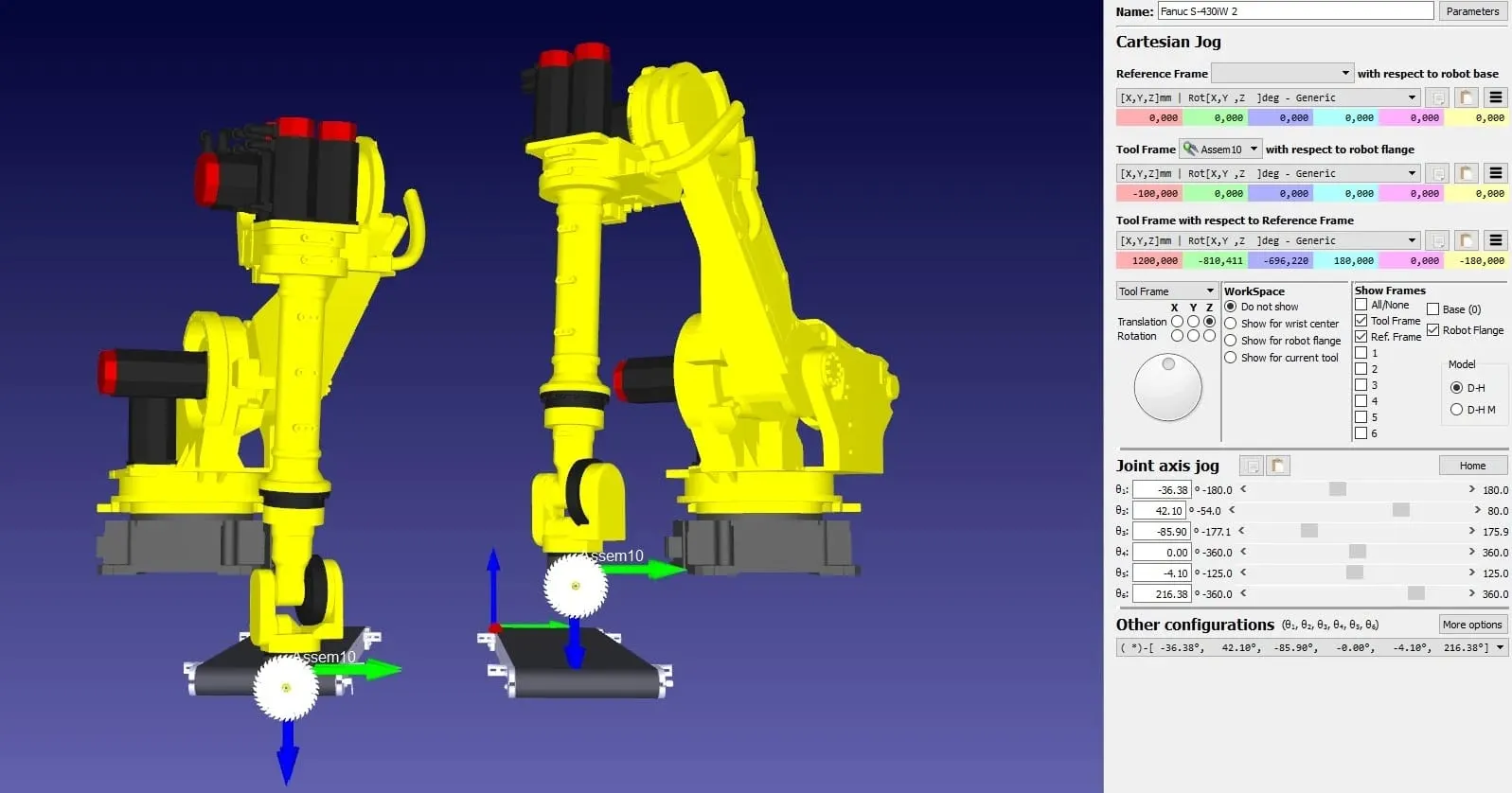The image size is (1512, 793).
Task: Click the right arrow of the θ4 slider
Action: point(1472,553)
